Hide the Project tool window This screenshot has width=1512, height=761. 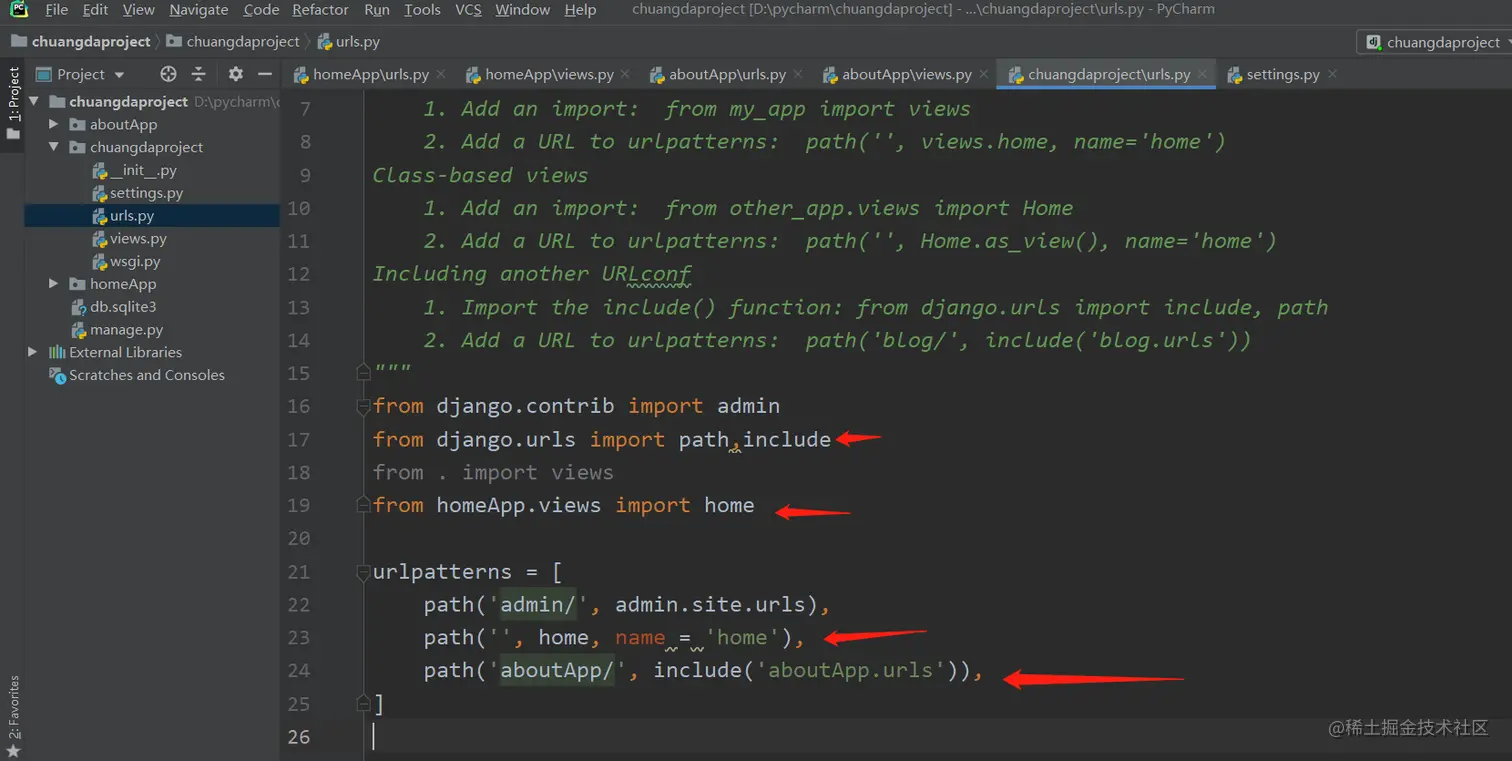pos(265,74)
